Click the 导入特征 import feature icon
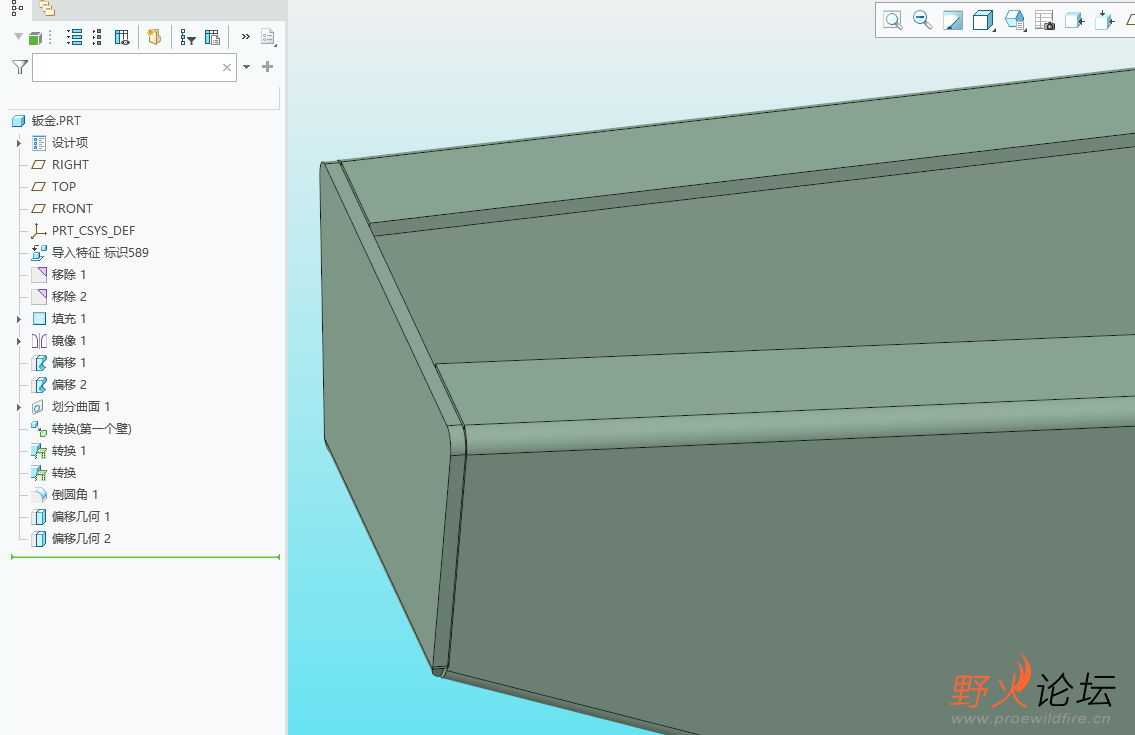Image resolution: width=1135 pixels, height=735 pixels. 39,252
